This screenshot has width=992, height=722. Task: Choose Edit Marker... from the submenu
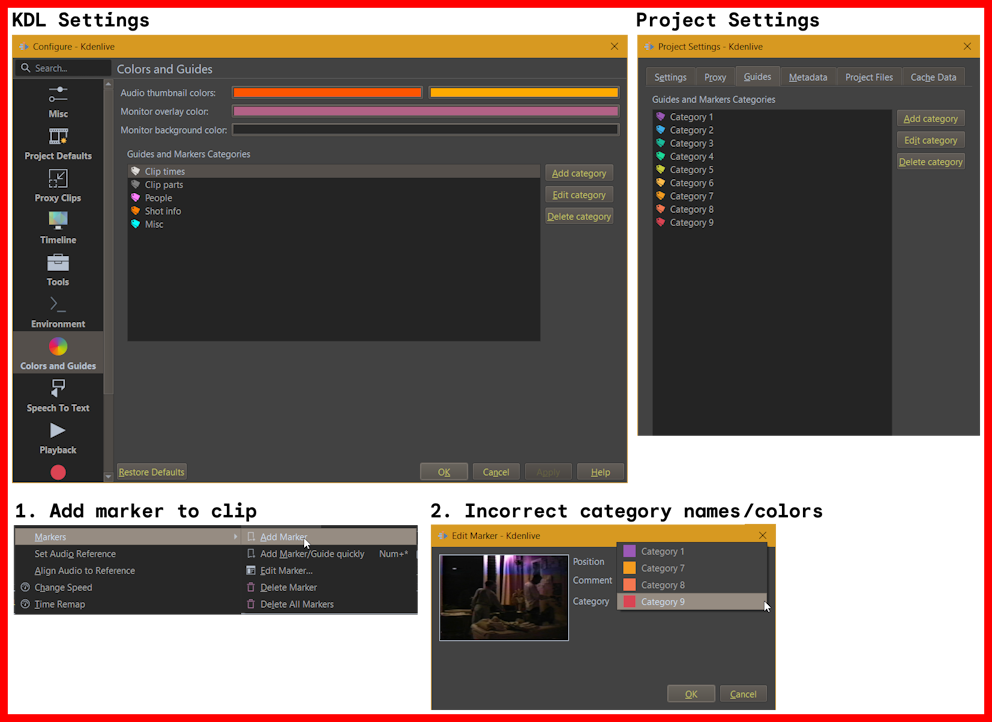point(329,571)
